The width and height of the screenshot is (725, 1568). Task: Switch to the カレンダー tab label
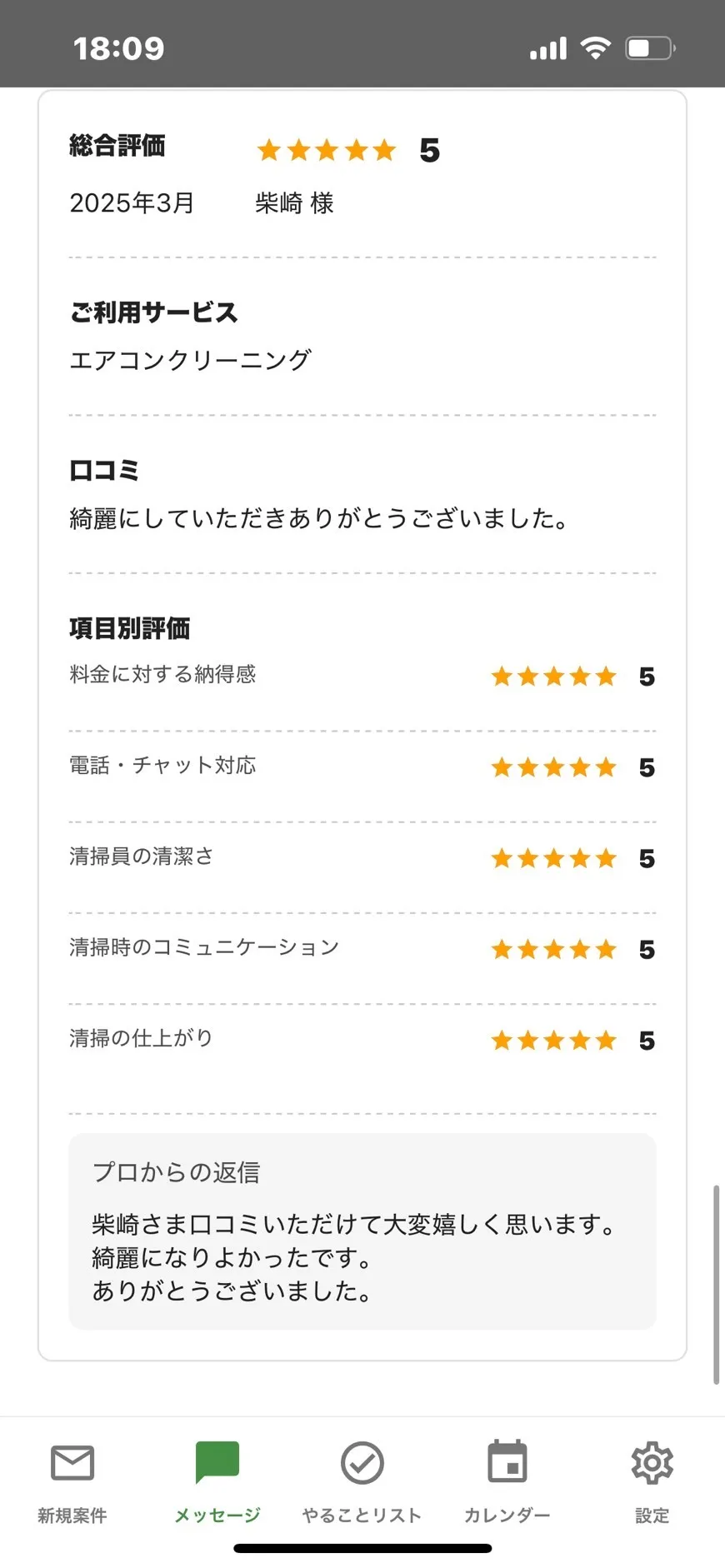(x=507, y=1516)
